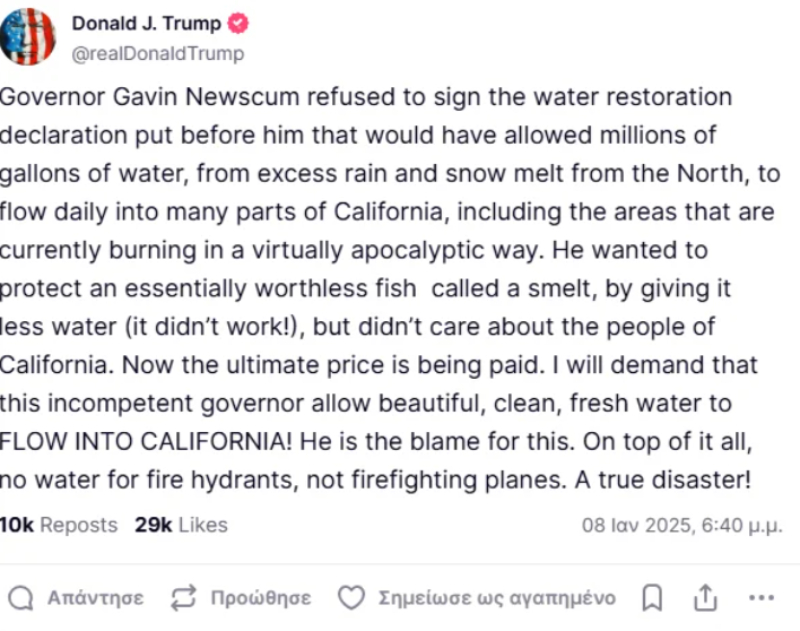800x631 pixels.
Task: Open the share upload icon
Action: click(x=706, y=598)
